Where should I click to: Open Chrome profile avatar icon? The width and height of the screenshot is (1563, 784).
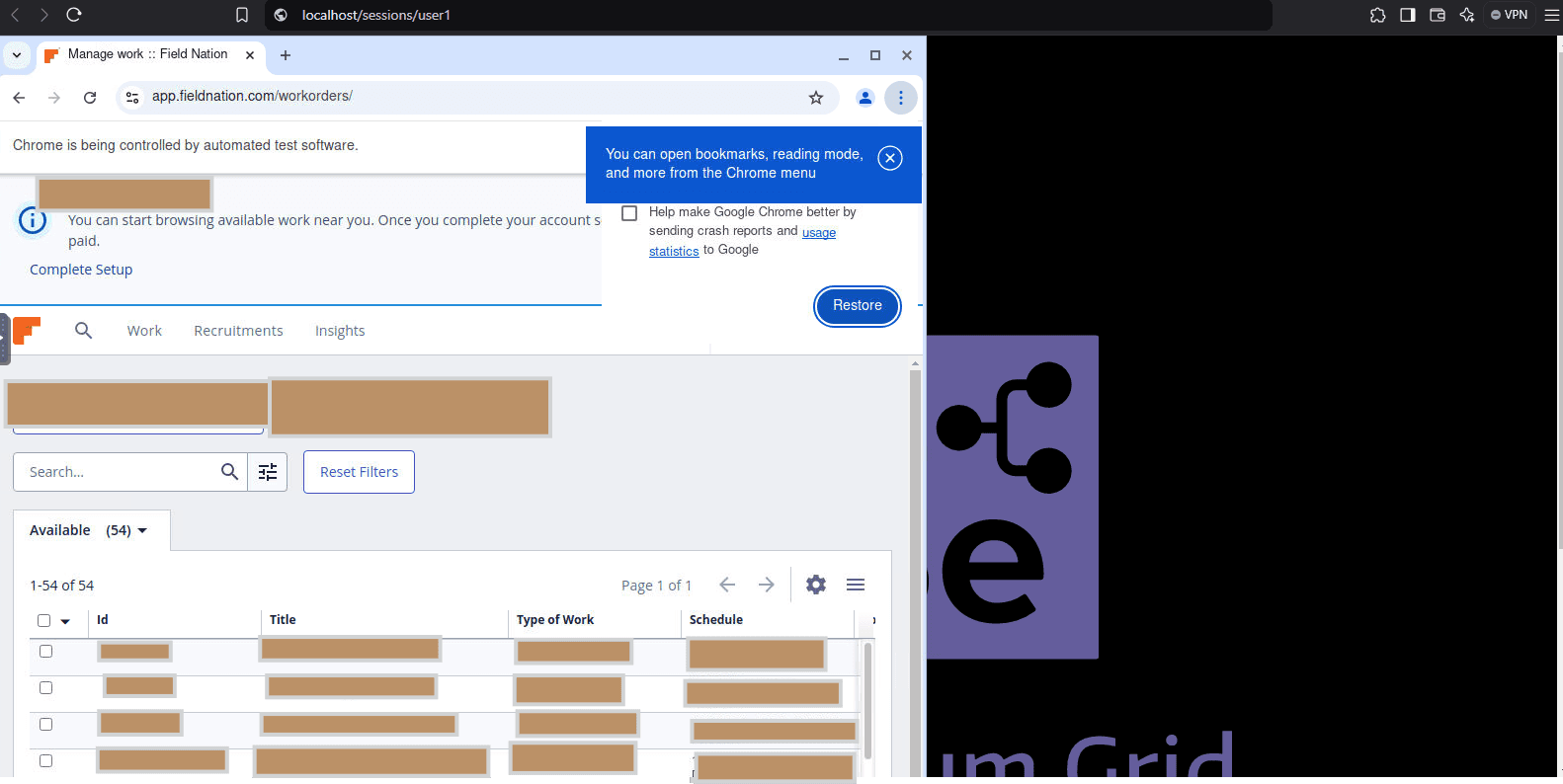[865, 97]
